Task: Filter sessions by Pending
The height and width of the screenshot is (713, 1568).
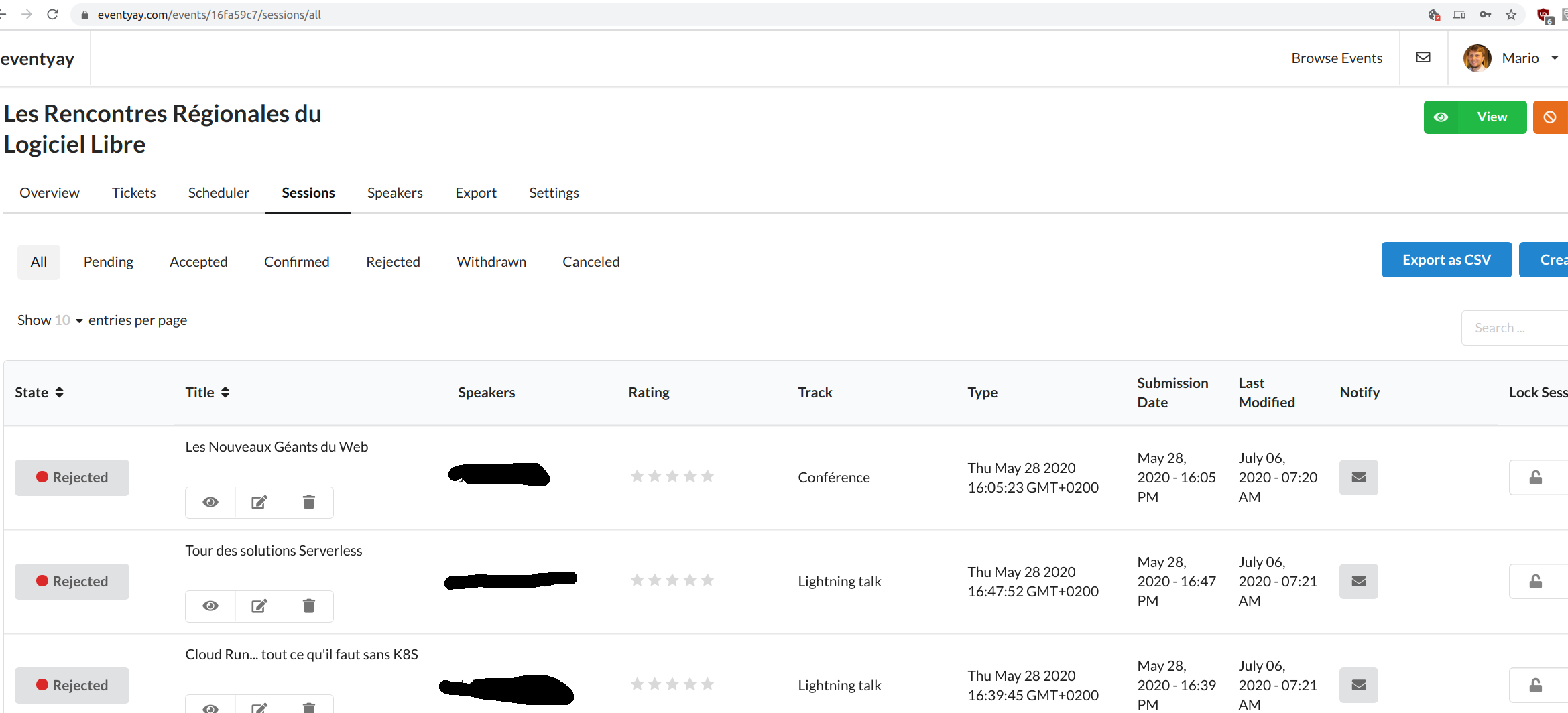Action: [x=109, y=262]
